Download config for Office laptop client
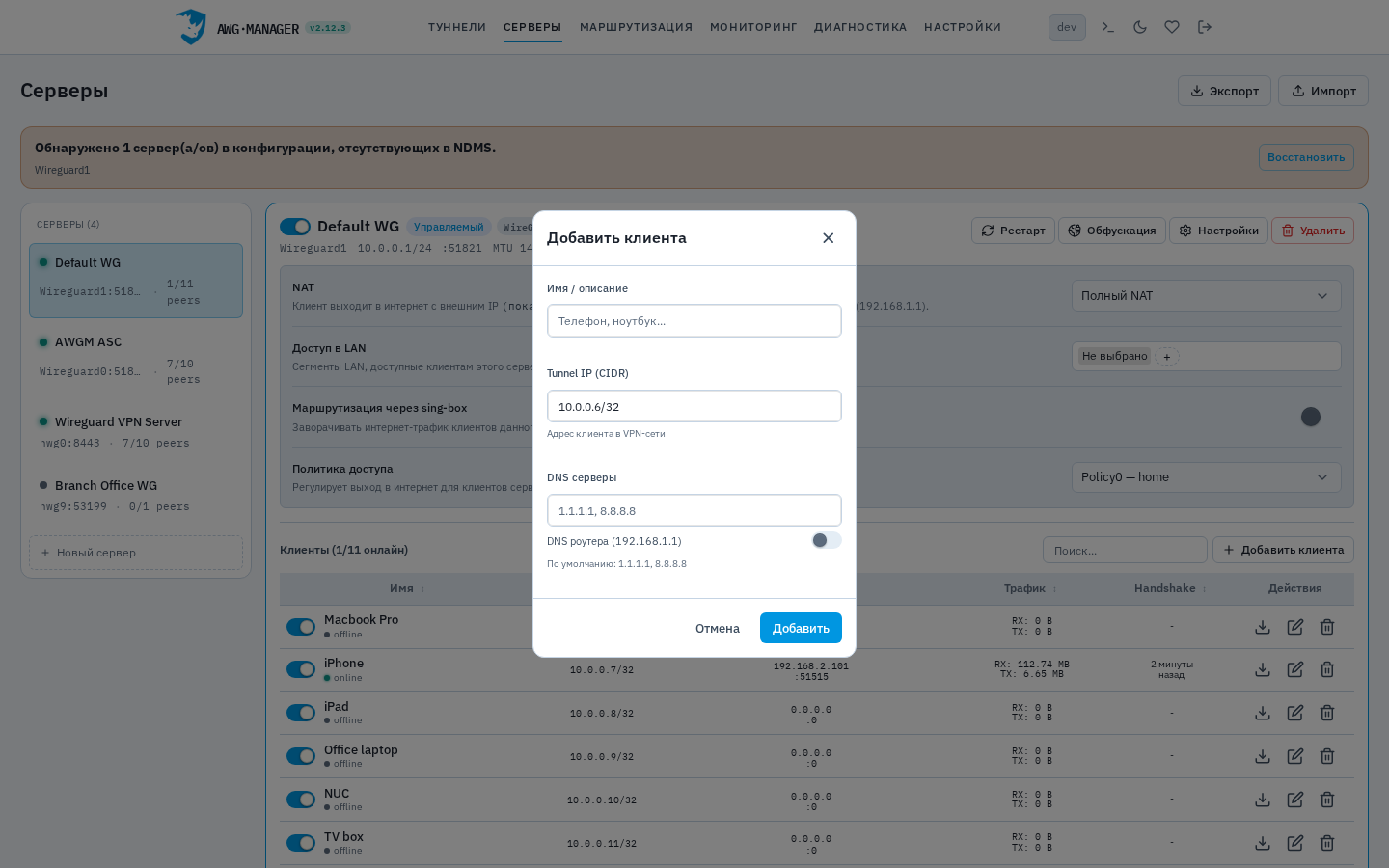Viewport: 1389px width, 868px height. [x=1263, y=756]
